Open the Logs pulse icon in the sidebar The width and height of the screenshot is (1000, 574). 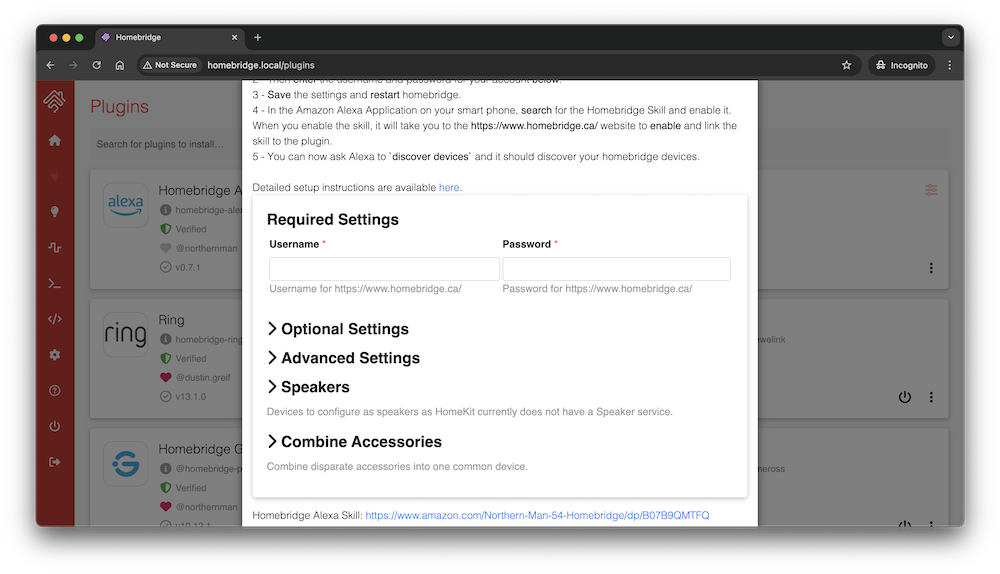[55, 247]
